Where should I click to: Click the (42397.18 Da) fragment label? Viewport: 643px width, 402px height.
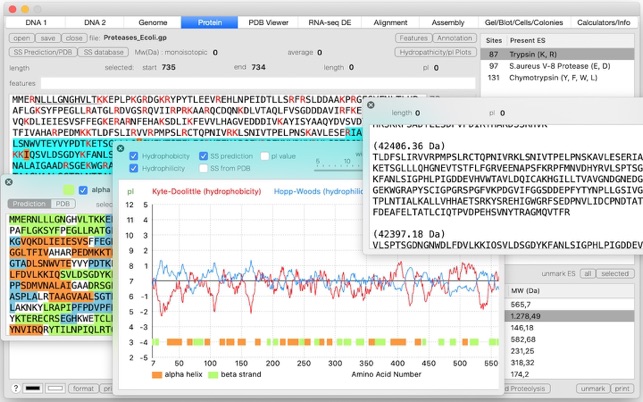tap(409, 234)
